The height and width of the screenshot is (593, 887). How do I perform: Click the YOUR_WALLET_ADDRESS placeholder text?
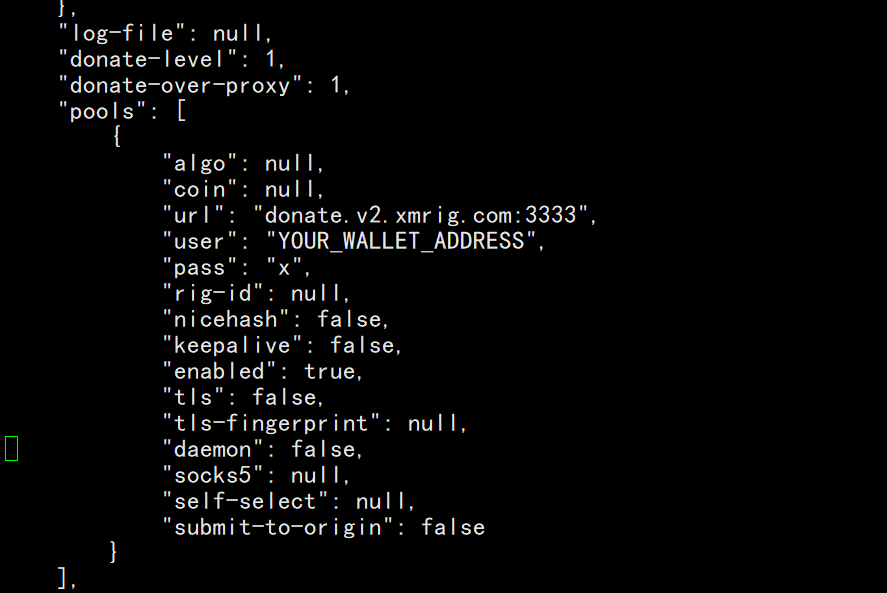click(401, 242)
